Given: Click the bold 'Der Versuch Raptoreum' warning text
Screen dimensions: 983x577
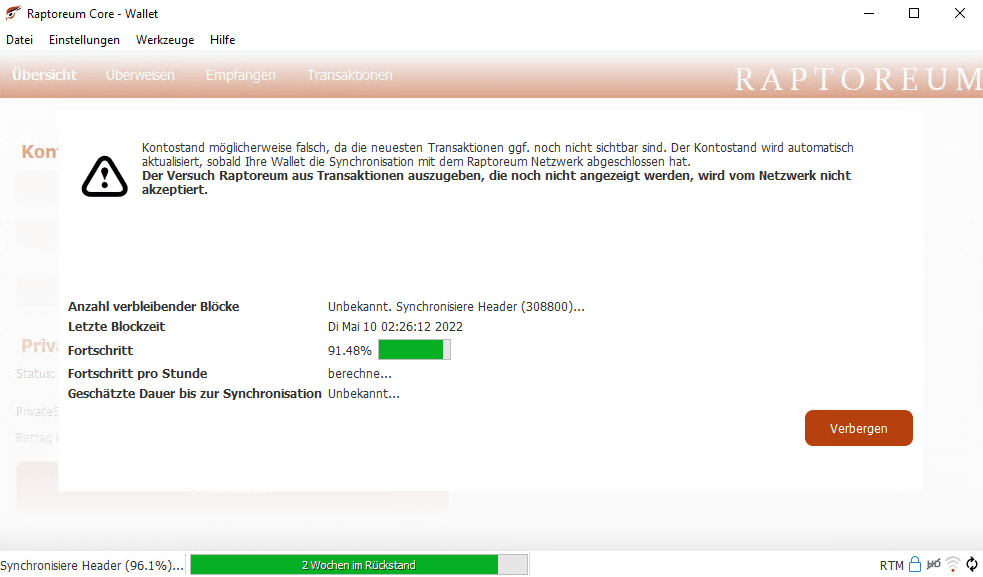Looking at the screenshot, I should tap(496, 183).
